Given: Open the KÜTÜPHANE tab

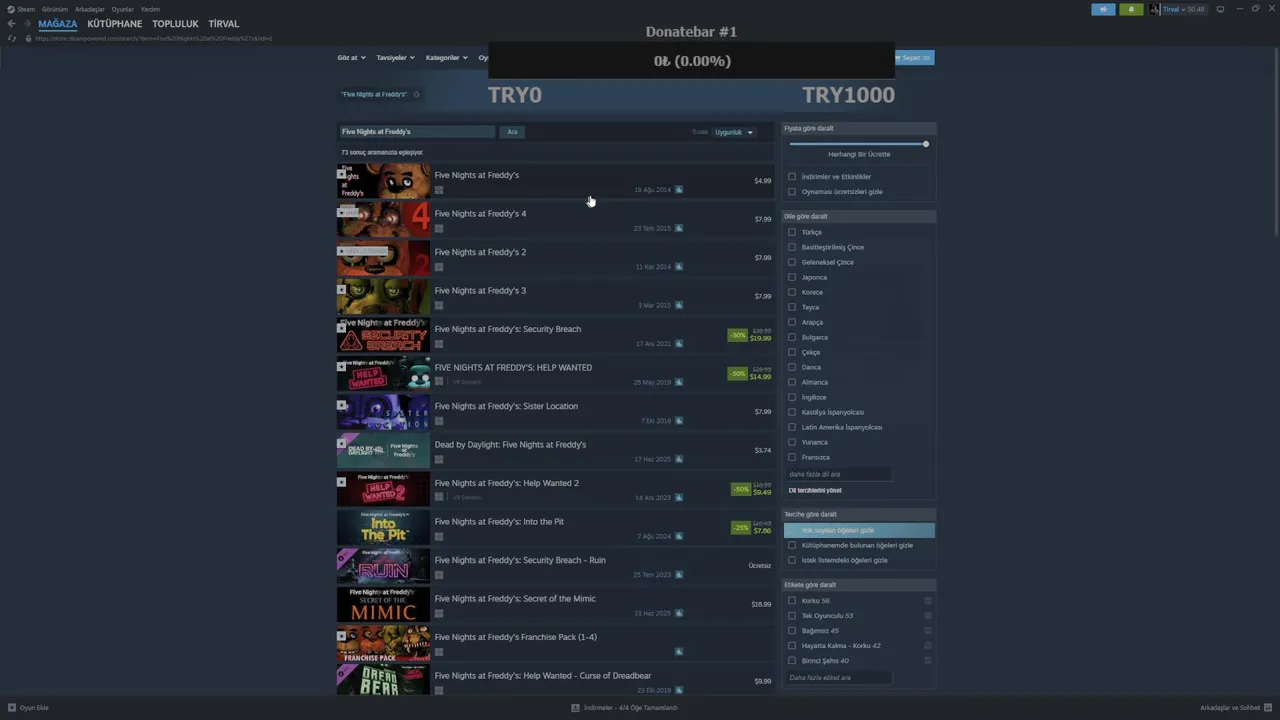Looking at the screenshot, I should (x=115, y=24).
